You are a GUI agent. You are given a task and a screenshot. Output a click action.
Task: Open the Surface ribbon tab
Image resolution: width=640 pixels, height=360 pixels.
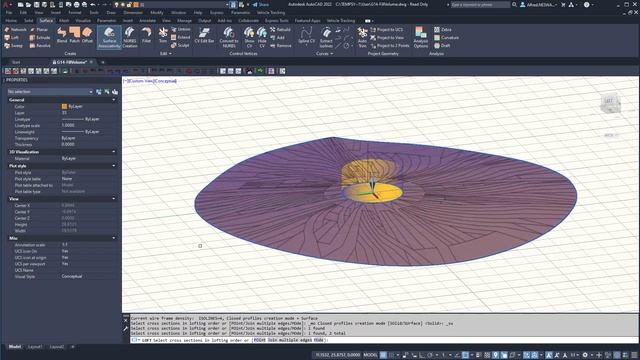(46, 20)
